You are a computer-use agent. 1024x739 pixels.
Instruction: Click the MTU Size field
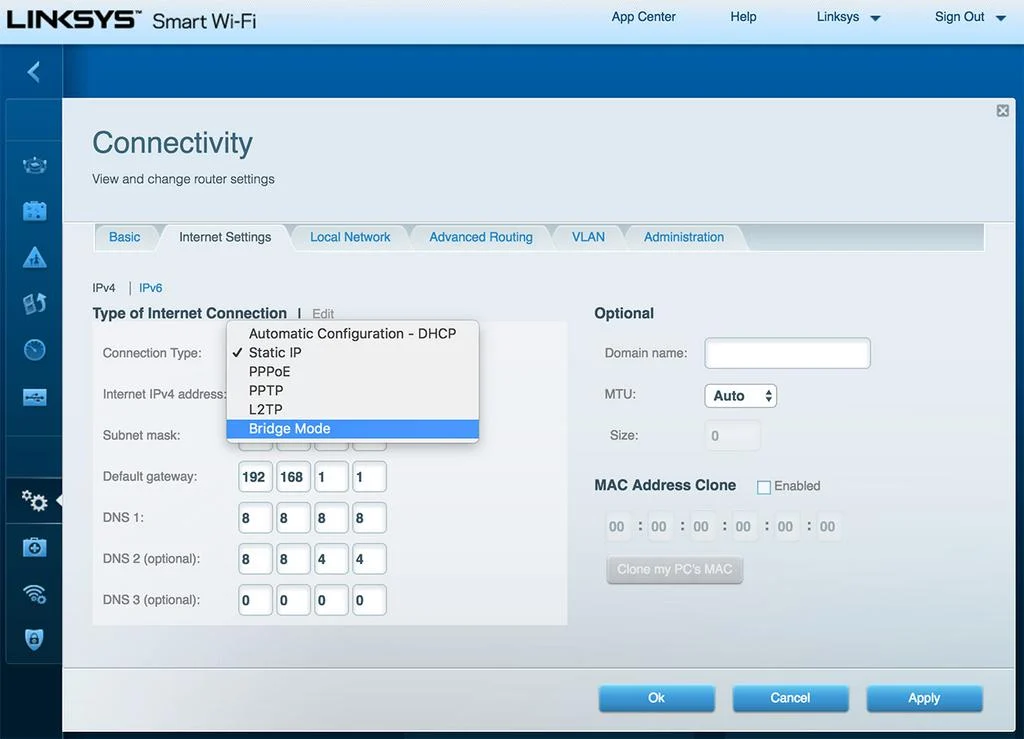733,435
